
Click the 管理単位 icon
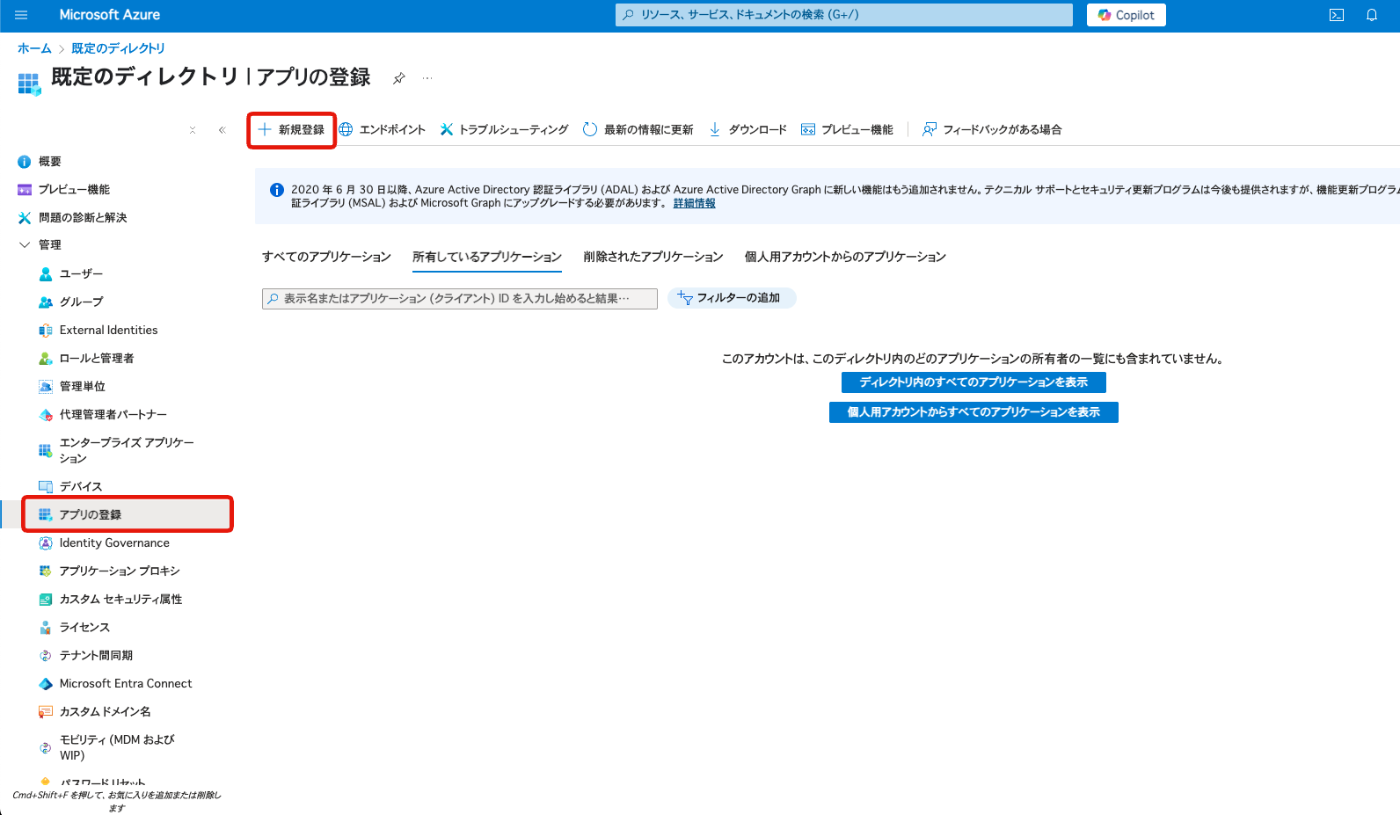click(x=45, y=386)
